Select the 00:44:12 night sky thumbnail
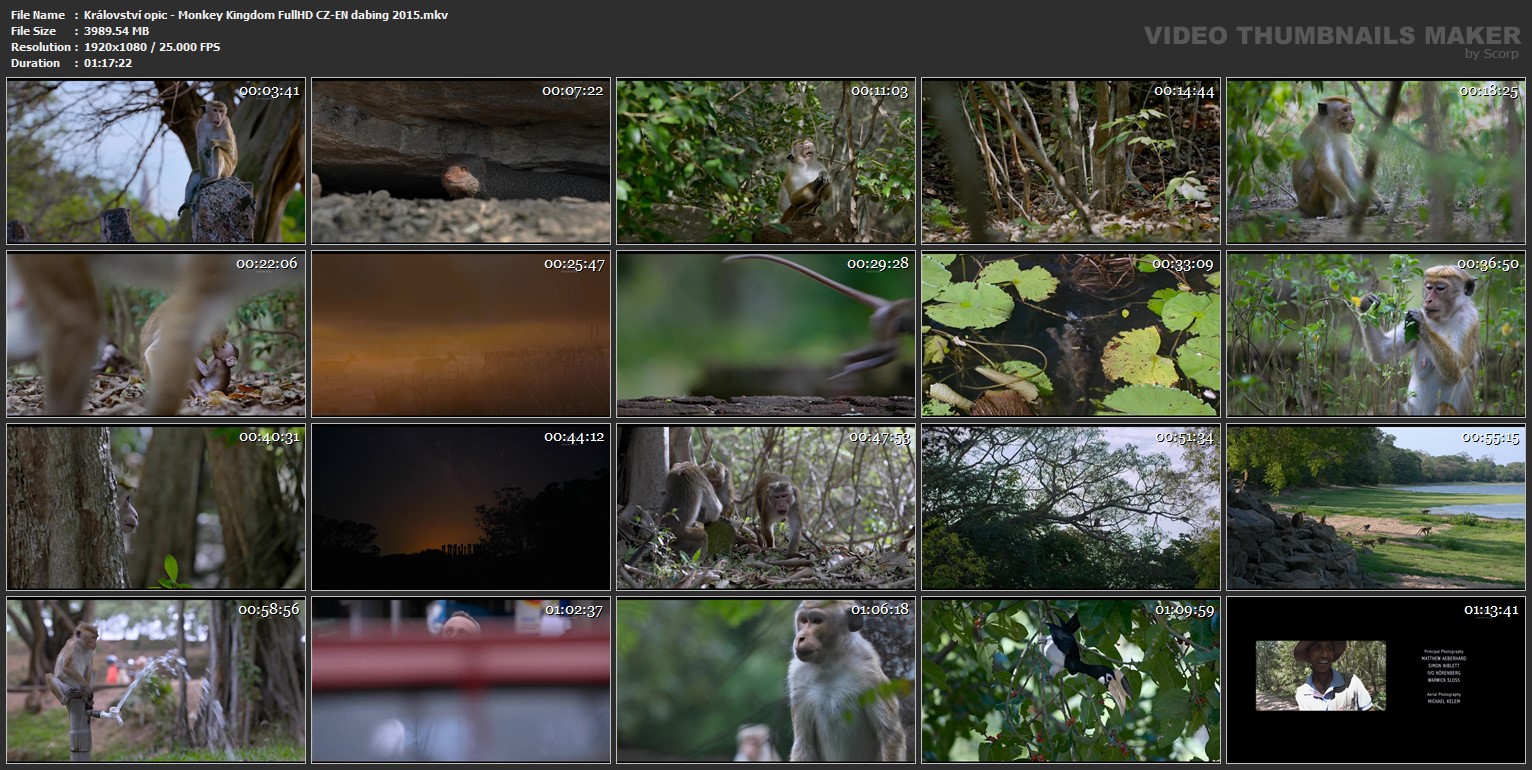 point(460,507)
